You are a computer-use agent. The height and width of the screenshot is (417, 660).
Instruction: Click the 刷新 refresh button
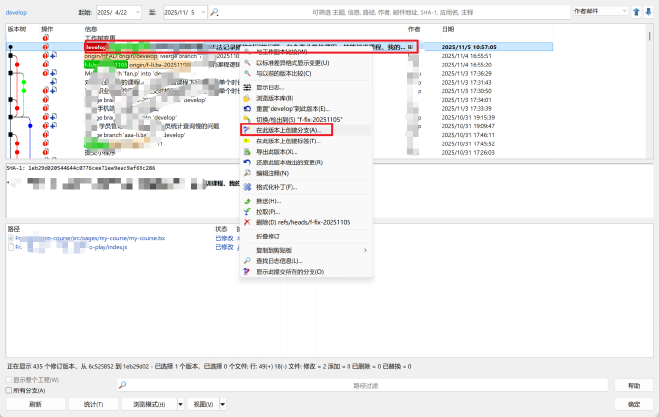click(35, 404)
